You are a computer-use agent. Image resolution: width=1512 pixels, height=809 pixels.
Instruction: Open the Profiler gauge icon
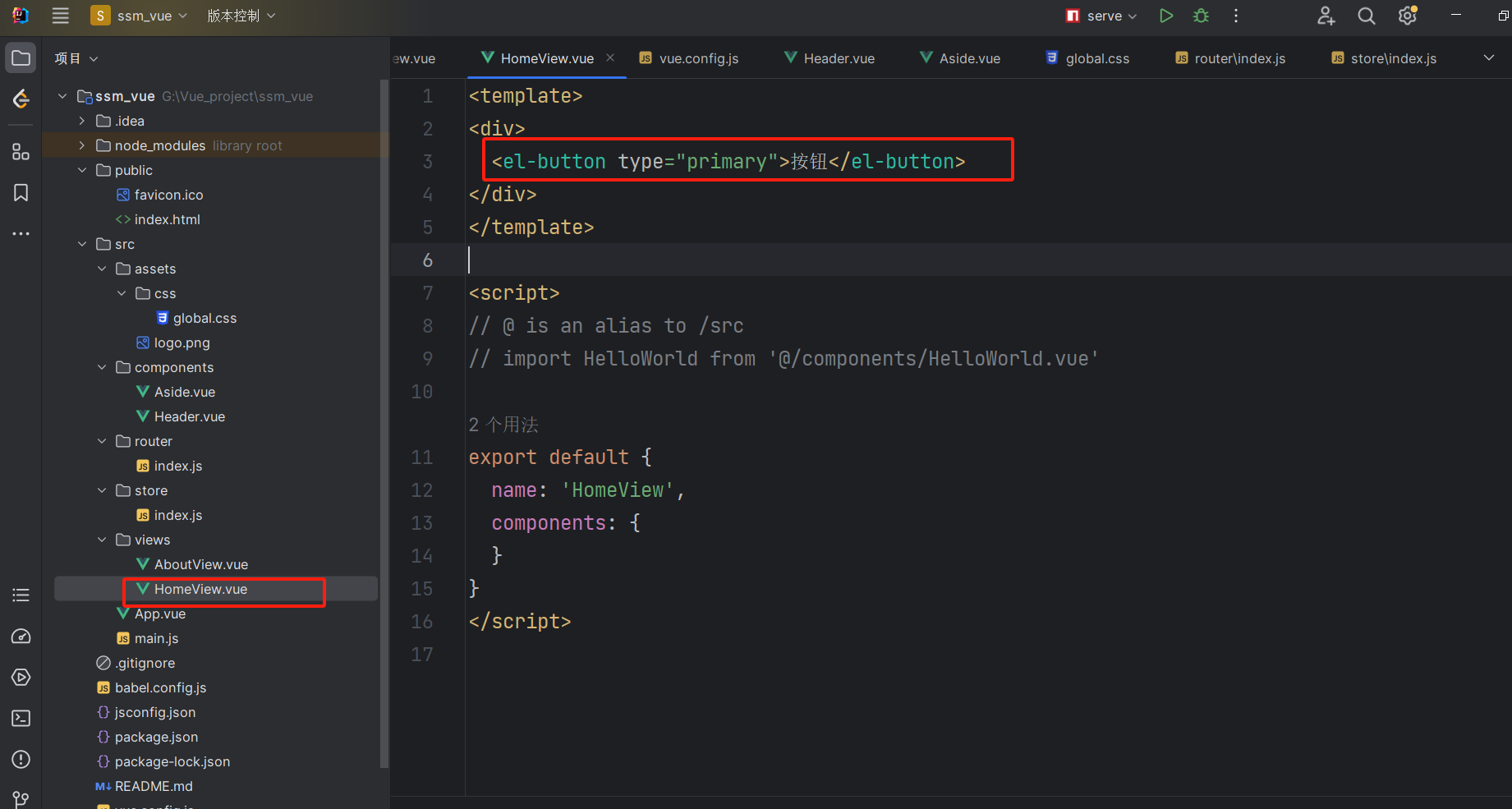pyautogui.click(x=21, y=637)
